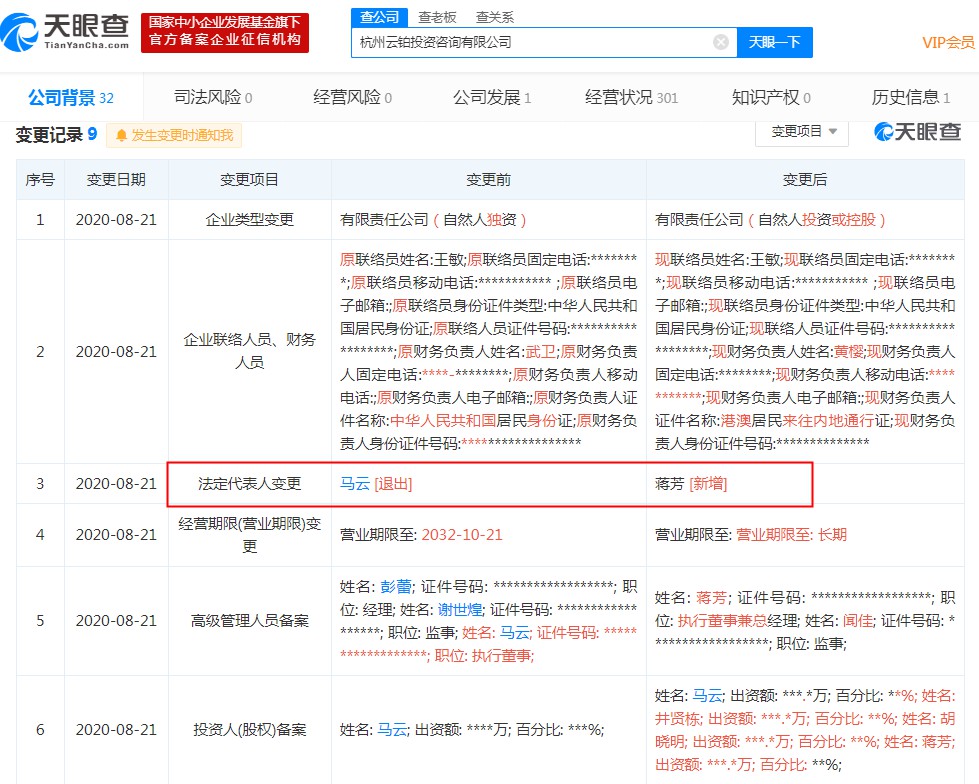
Task: Select the 法定代表人变更 cell
Action: click(249, 484)
